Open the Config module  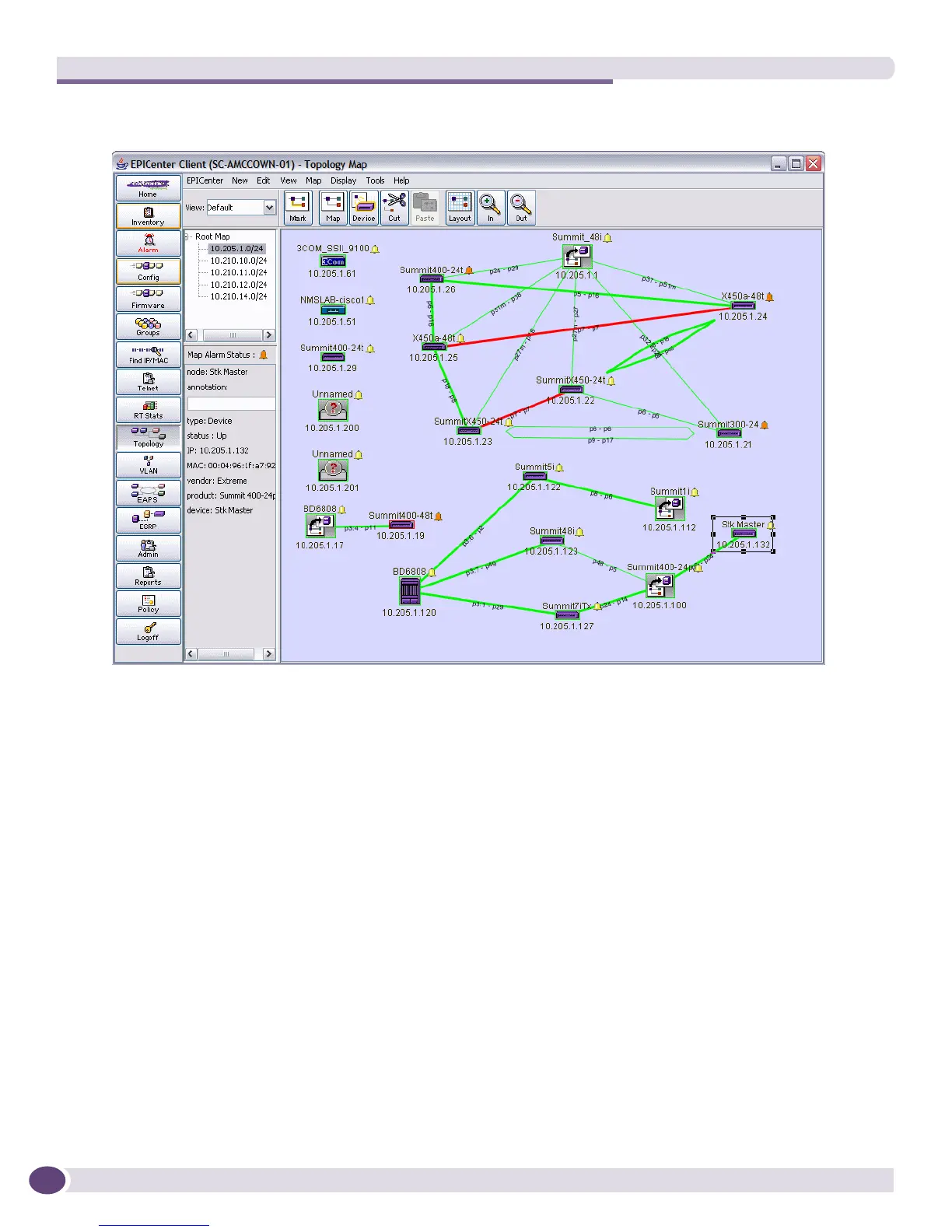[148, 271]
